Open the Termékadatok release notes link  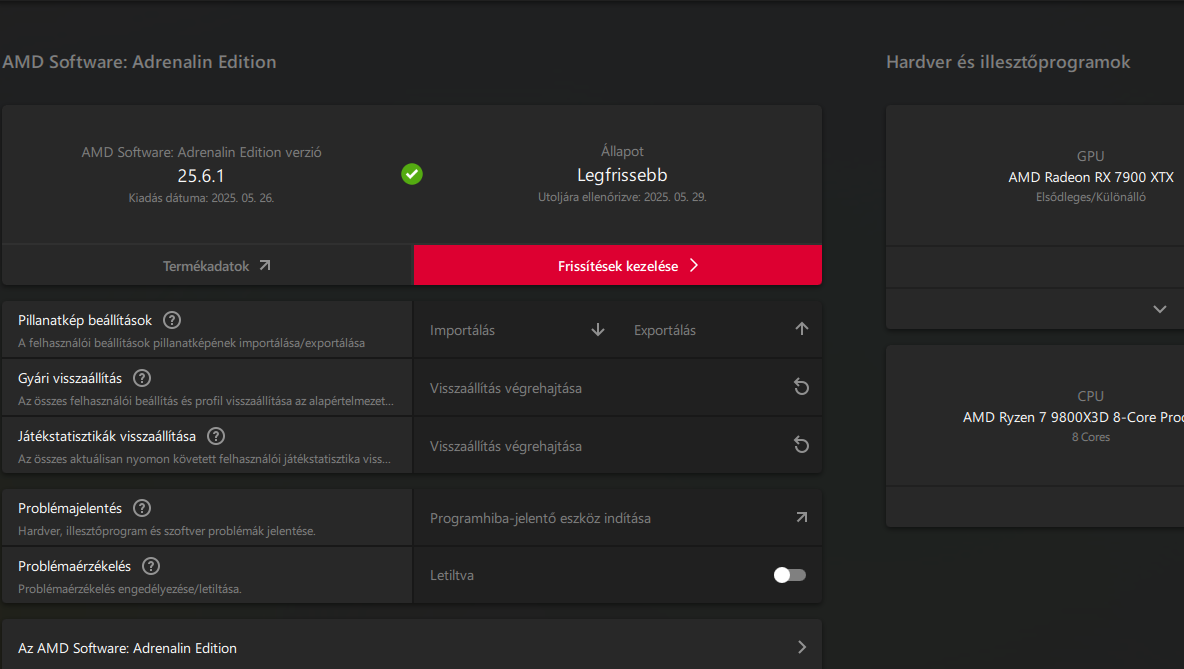point(207,266)
